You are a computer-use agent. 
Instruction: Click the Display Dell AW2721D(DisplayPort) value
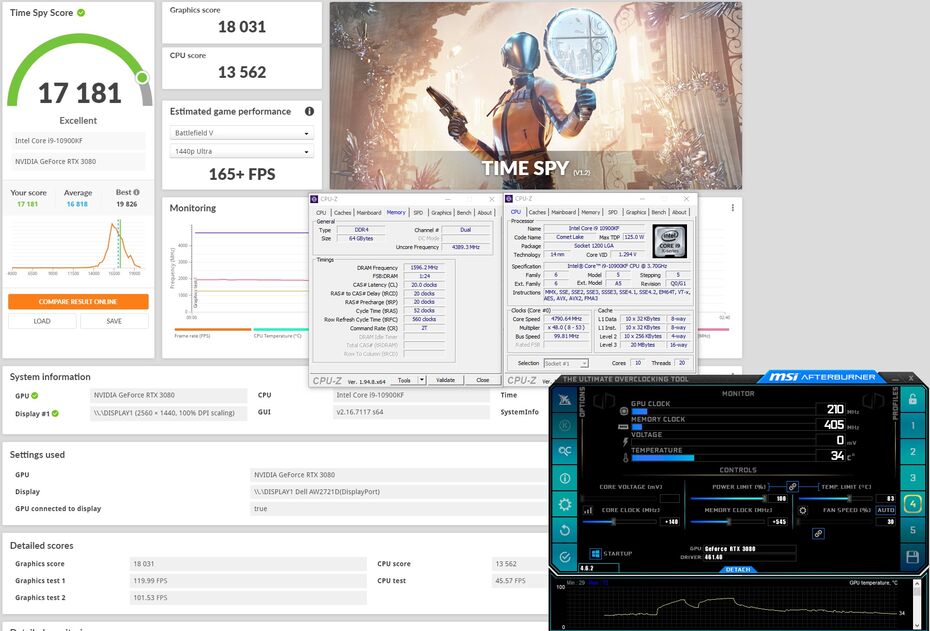(317, 492)
